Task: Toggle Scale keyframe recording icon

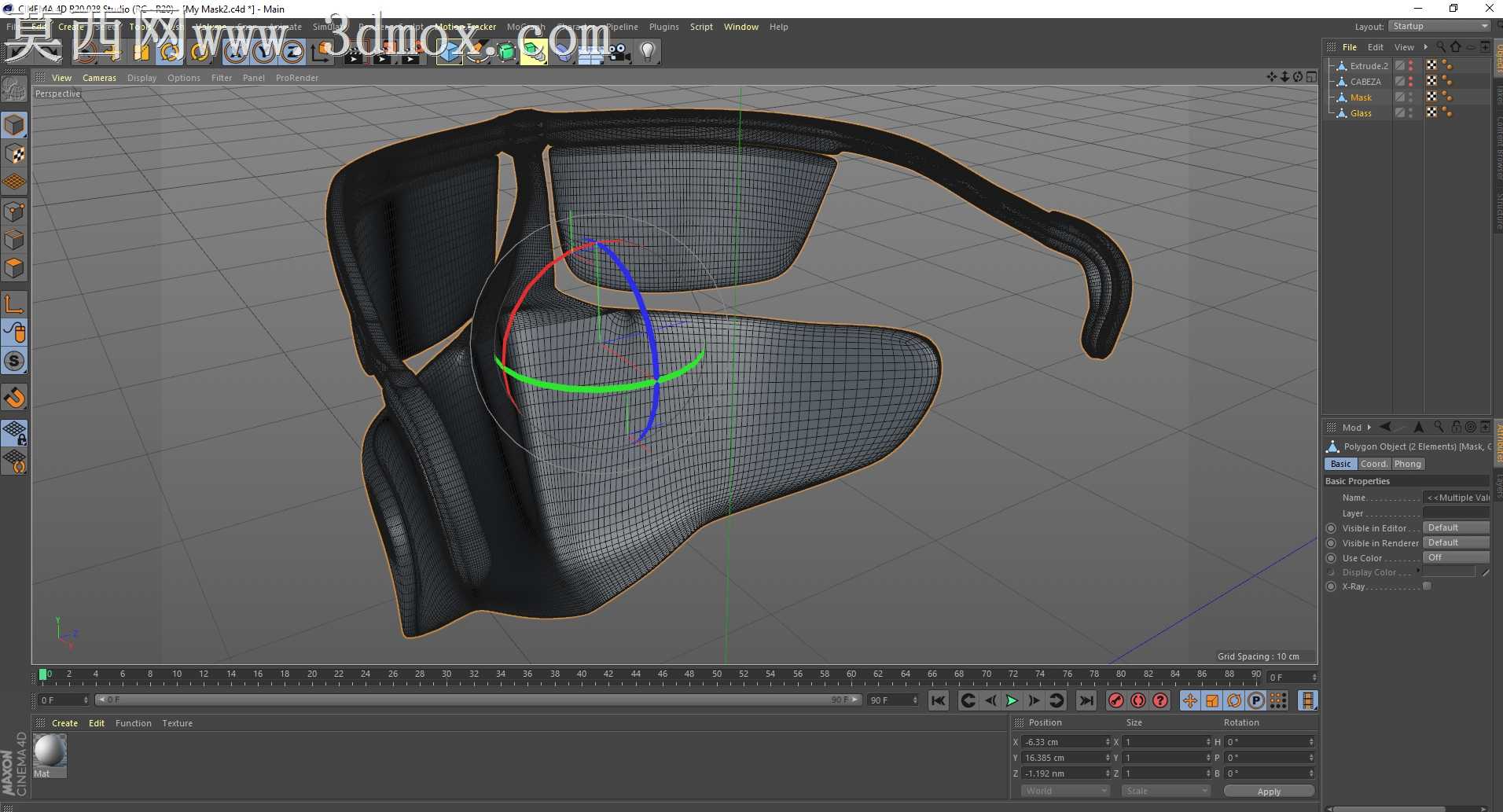Action: [1212, 700]
